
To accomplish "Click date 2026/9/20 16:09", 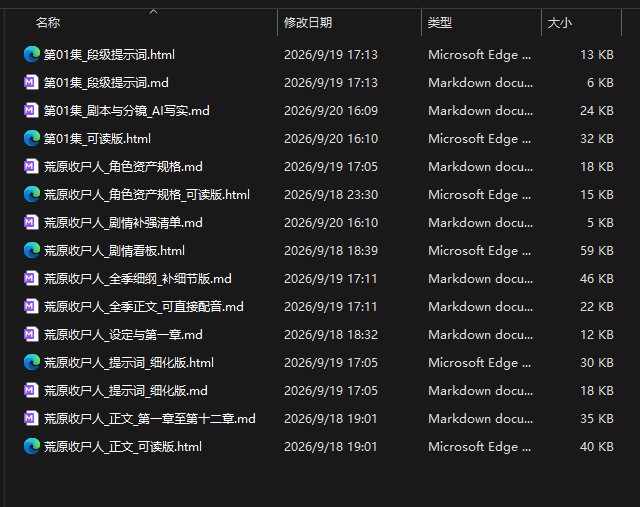I will 331,110.
